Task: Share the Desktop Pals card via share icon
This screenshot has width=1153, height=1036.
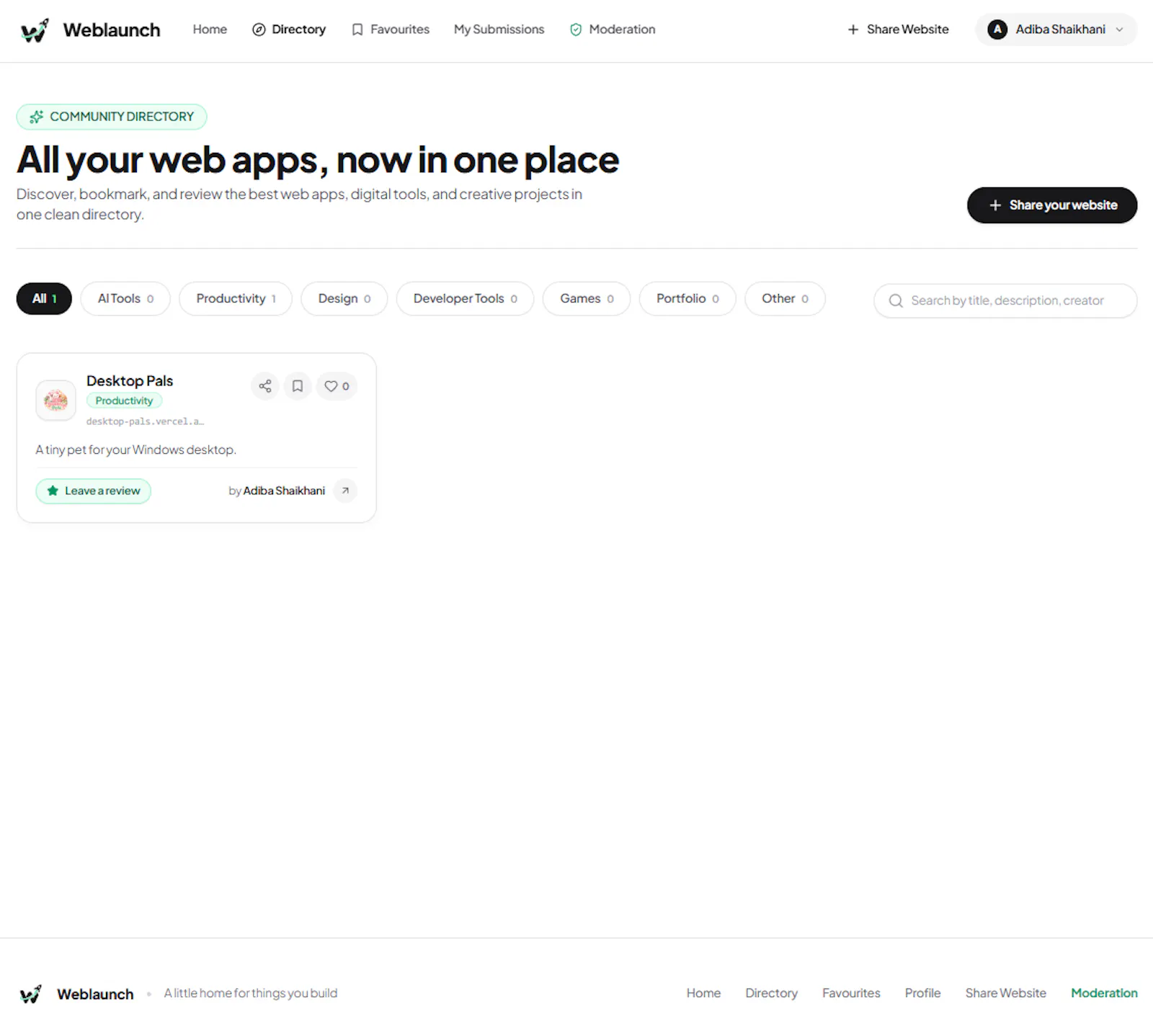Action: click(265, 386)
